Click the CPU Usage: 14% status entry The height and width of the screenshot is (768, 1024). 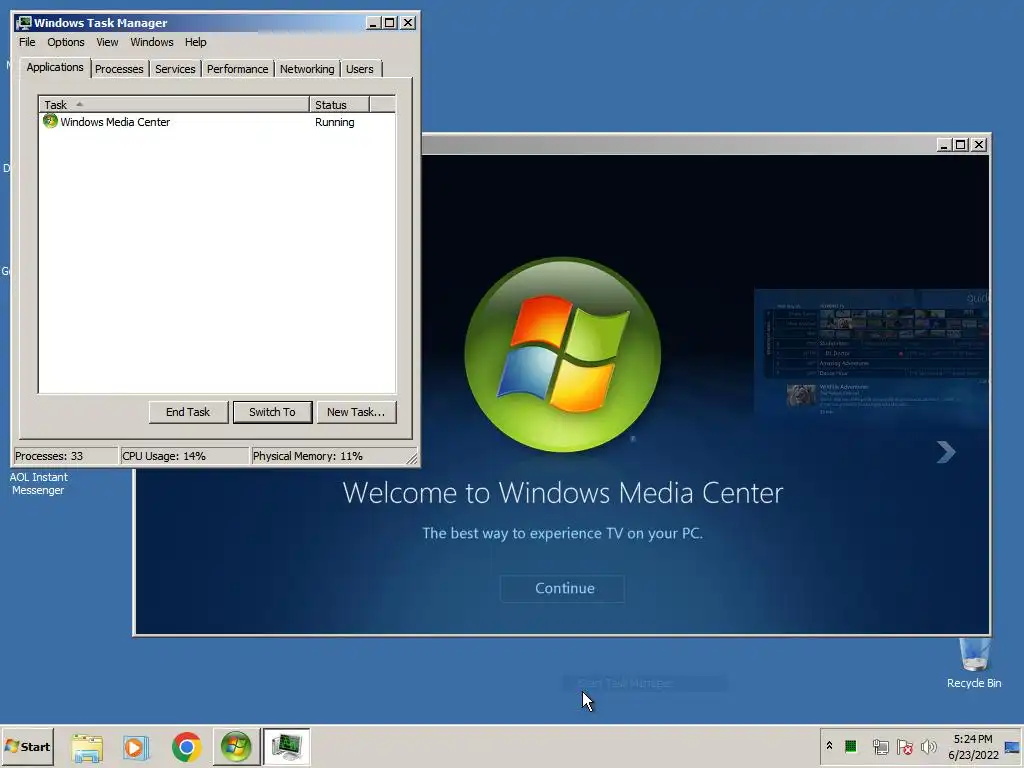184,456
